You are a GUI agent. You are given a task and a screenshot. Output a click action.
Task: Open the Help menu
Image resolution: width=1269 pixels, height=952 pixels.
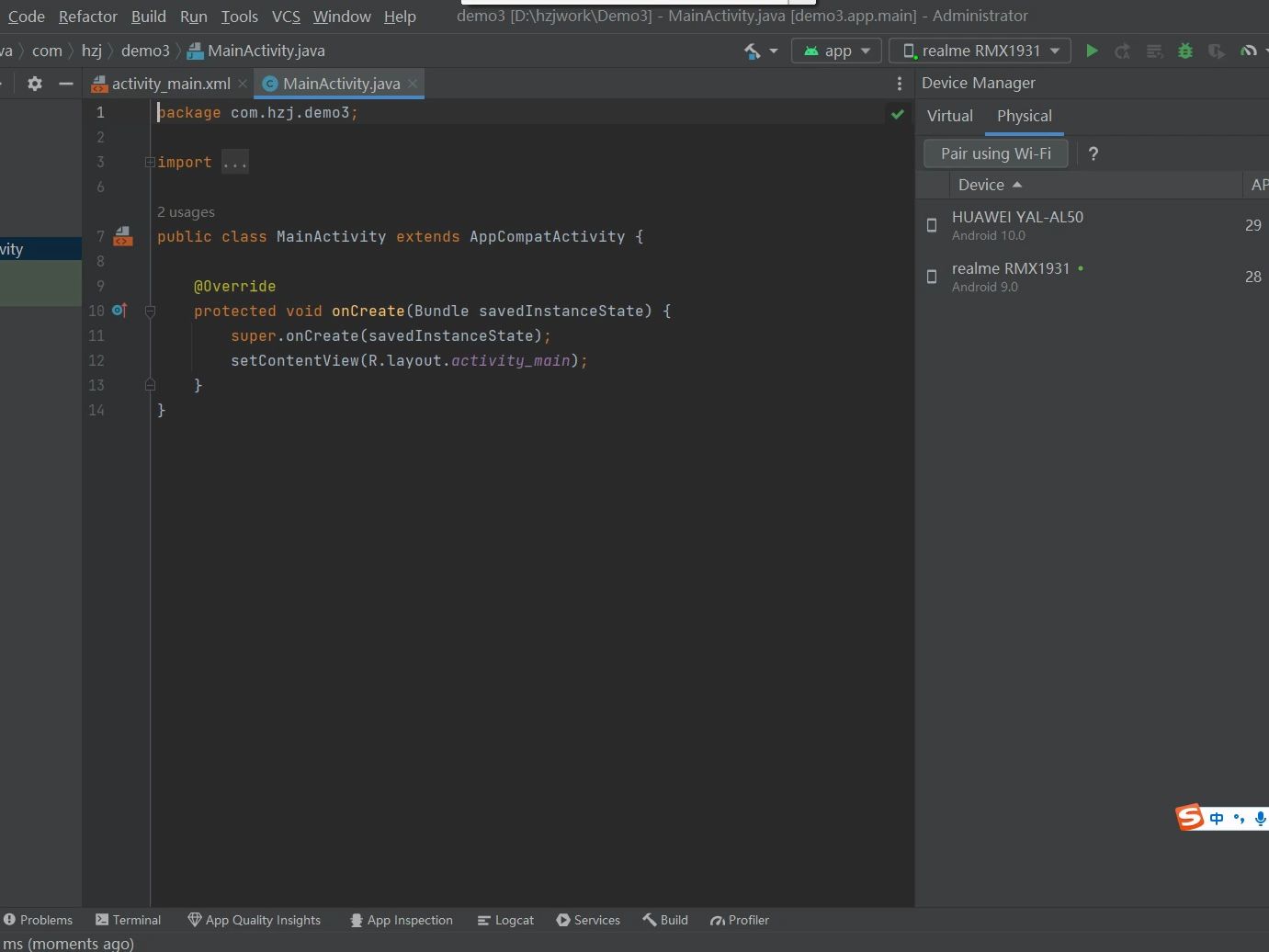point(400,17)
